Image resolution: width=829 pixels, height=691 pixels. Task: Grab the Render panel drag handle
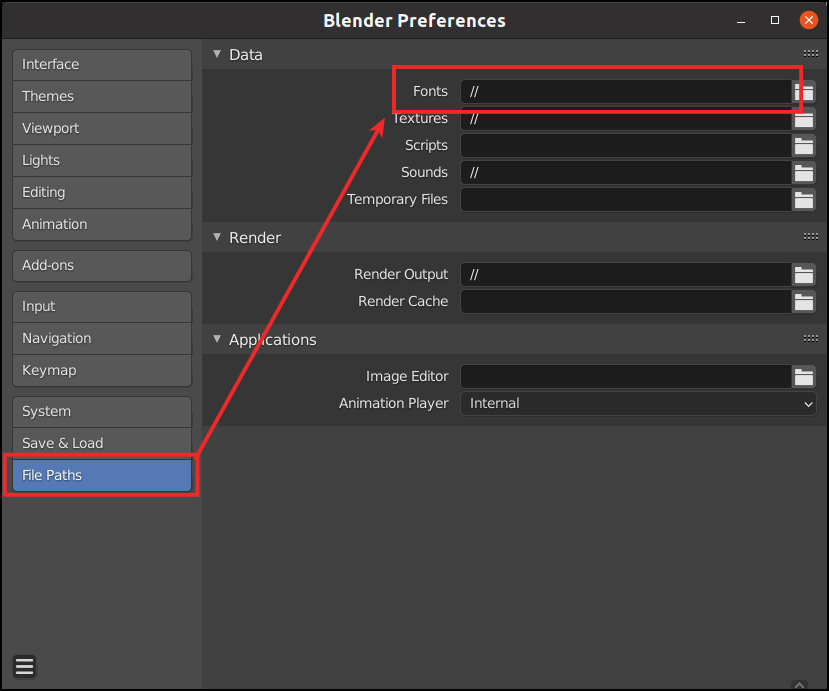810,236
